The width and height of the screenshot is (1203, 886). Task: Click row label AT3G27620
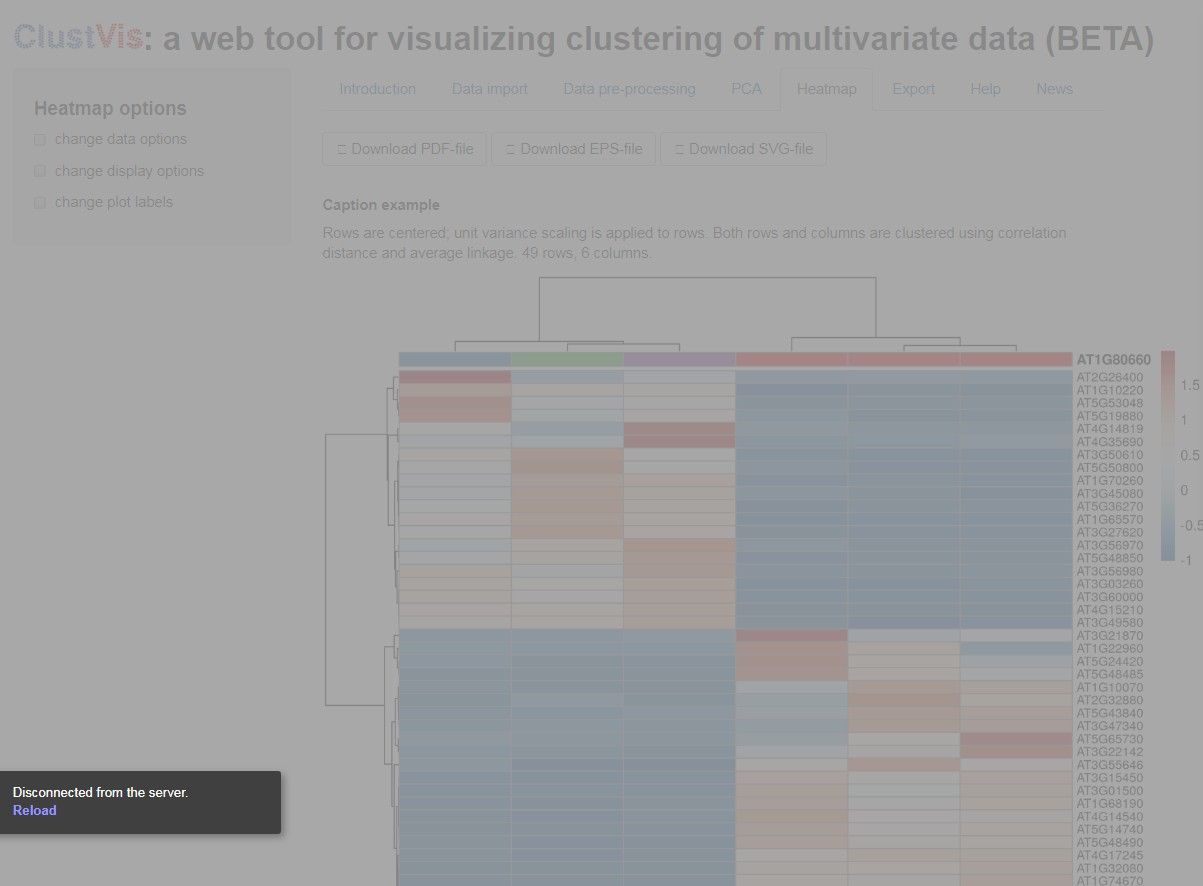(x=1109, y=533)
